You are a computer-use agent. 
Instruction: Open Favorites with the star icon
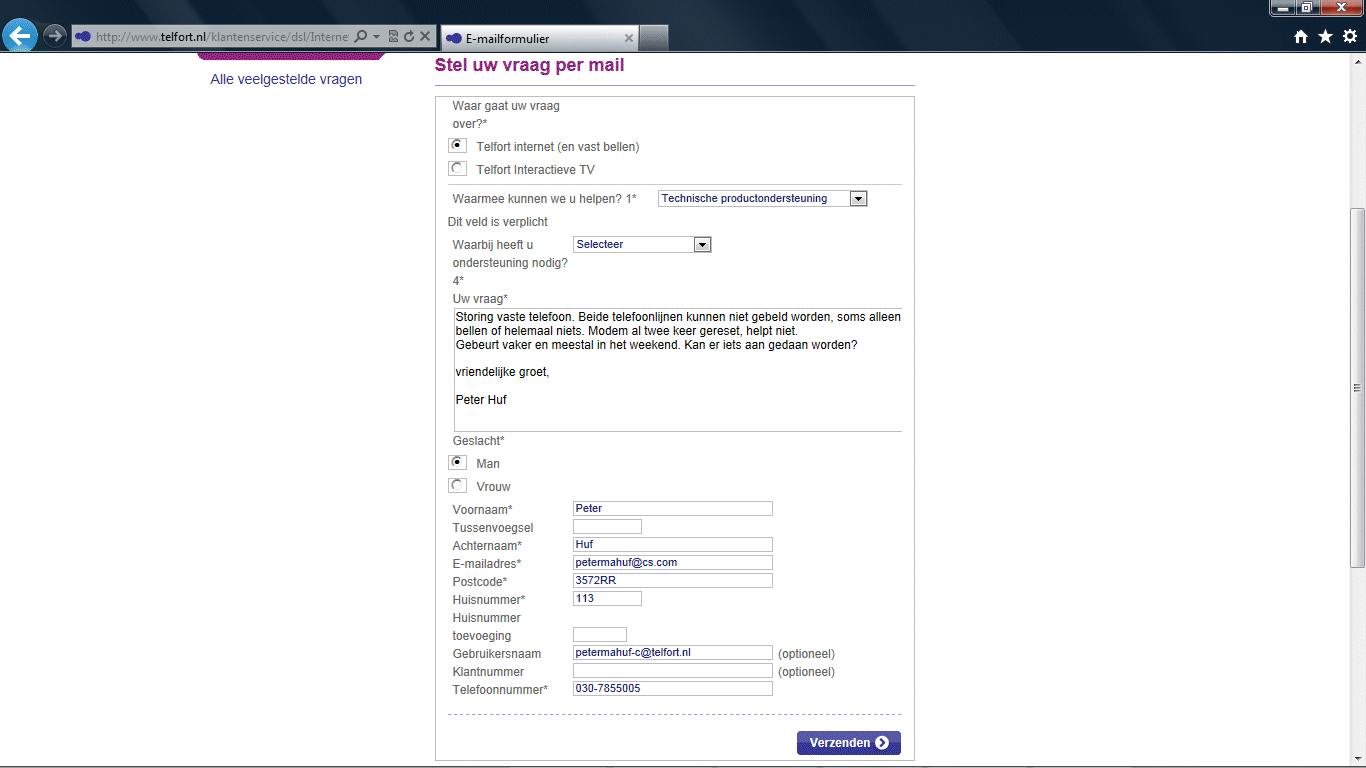point(1325,37)
